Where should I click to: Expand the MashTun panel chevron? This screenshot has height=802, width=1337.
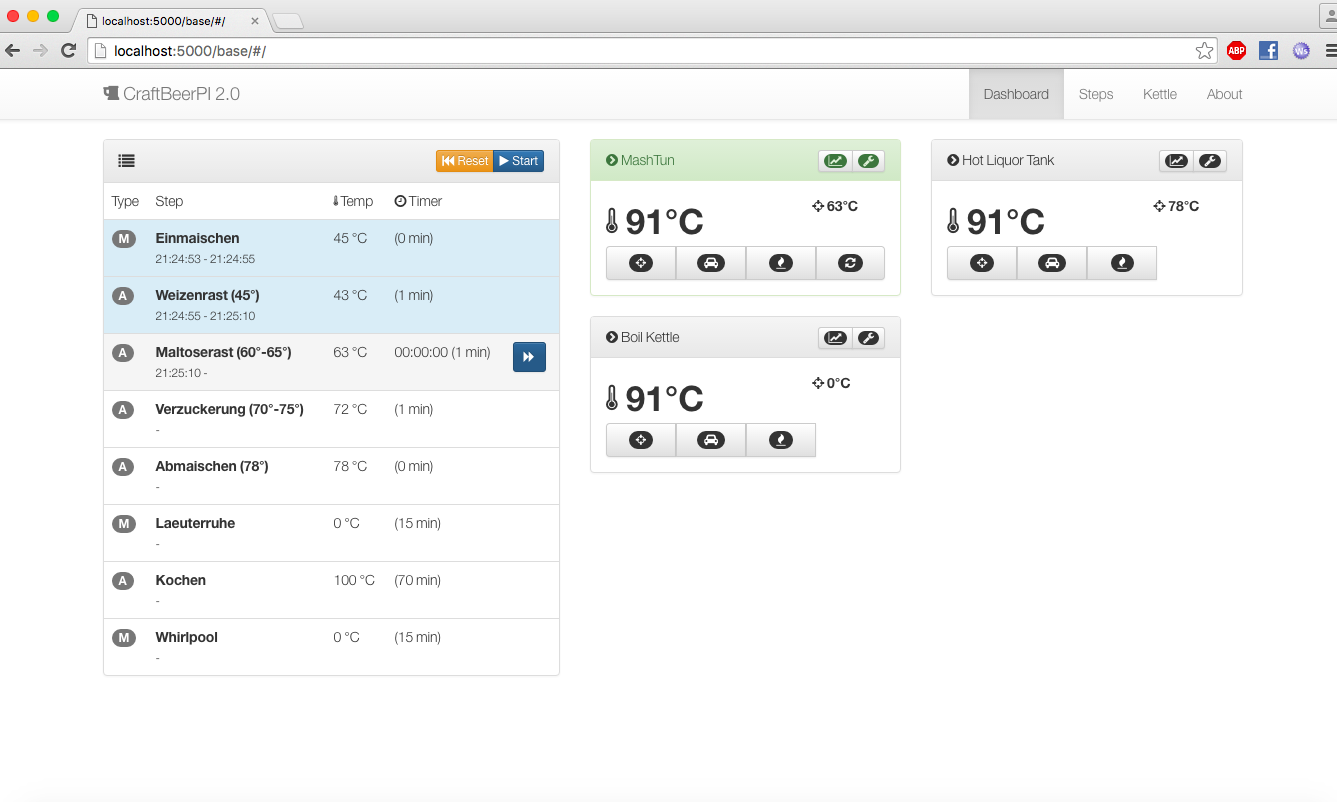tap(612, 160)
